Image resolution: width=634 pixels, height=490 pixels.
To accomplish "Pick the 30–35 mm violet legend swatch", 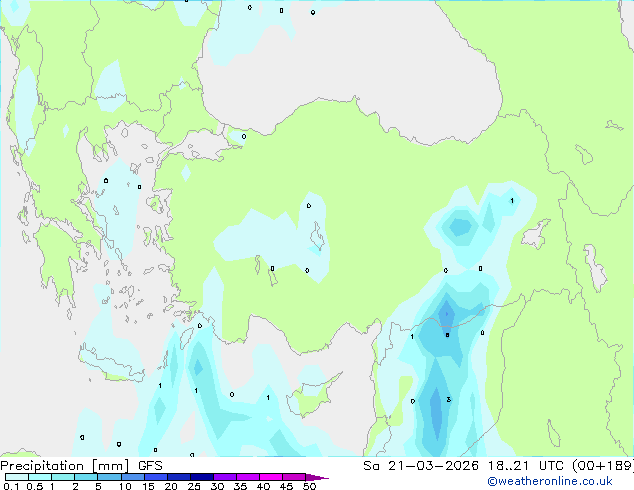I will 225,477.
